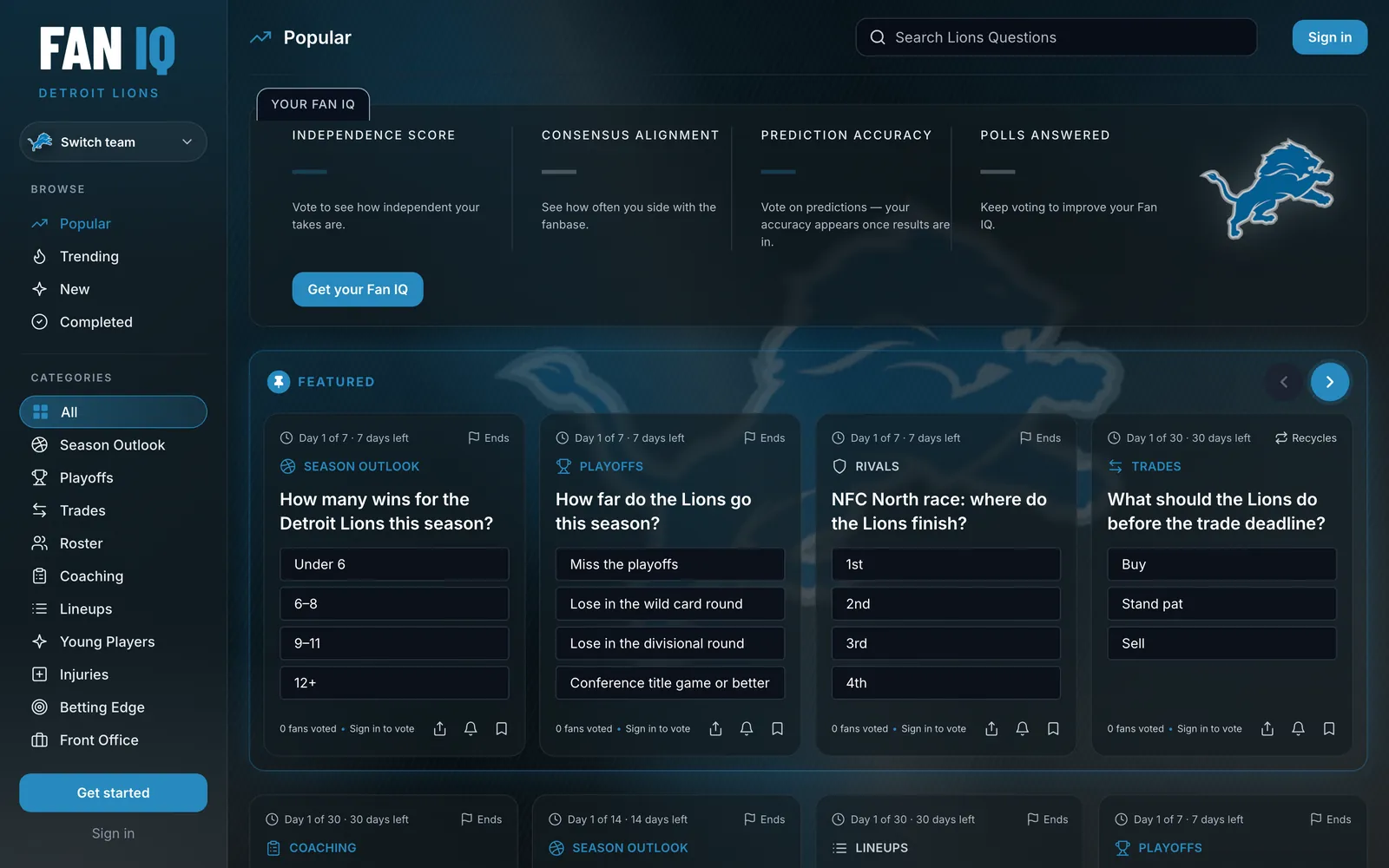The height and width of the screenshot is (868, 1389).
Task: Select the All categories filter
Action: [113, 412]
